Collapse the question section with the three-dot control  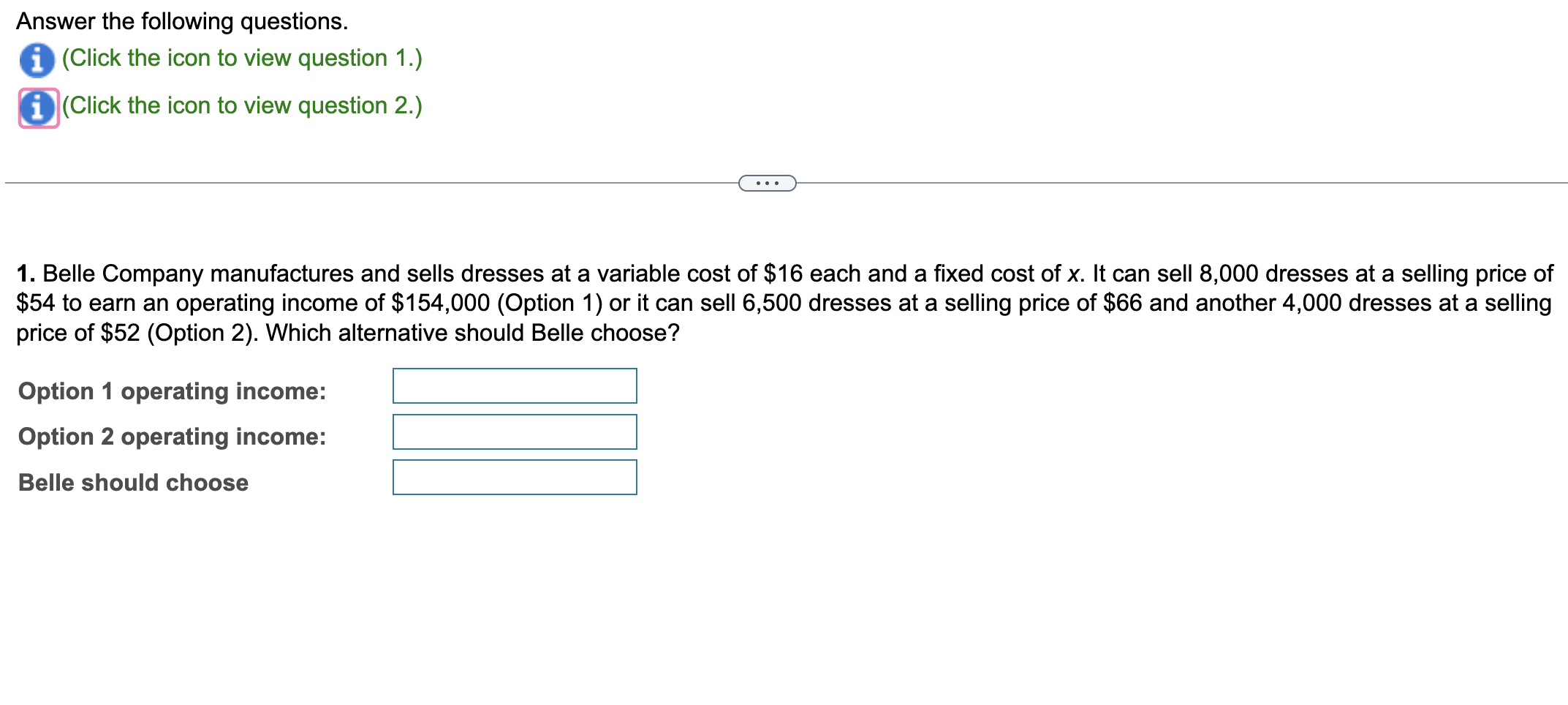coord(766,181)
